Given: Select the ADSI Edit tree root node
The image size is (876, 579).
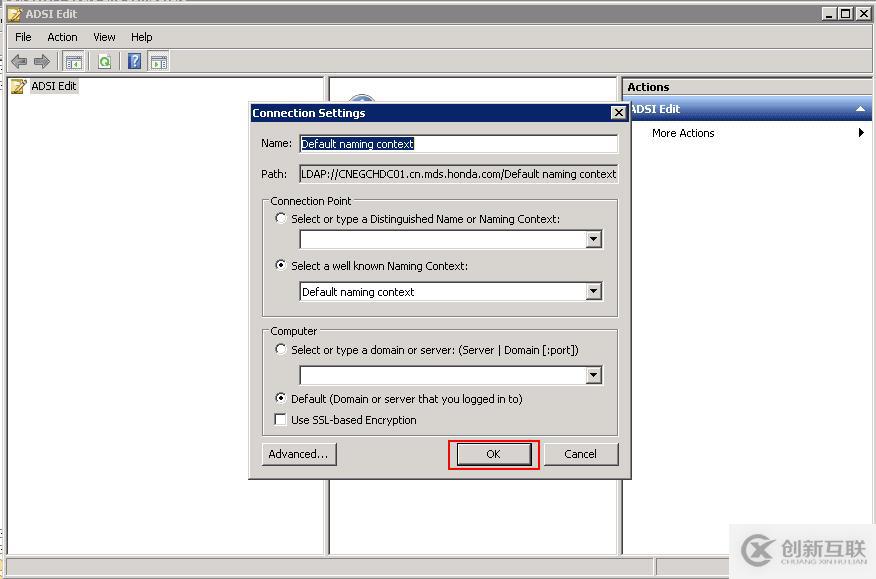Looking at the screenshot, I should point(53,86).
